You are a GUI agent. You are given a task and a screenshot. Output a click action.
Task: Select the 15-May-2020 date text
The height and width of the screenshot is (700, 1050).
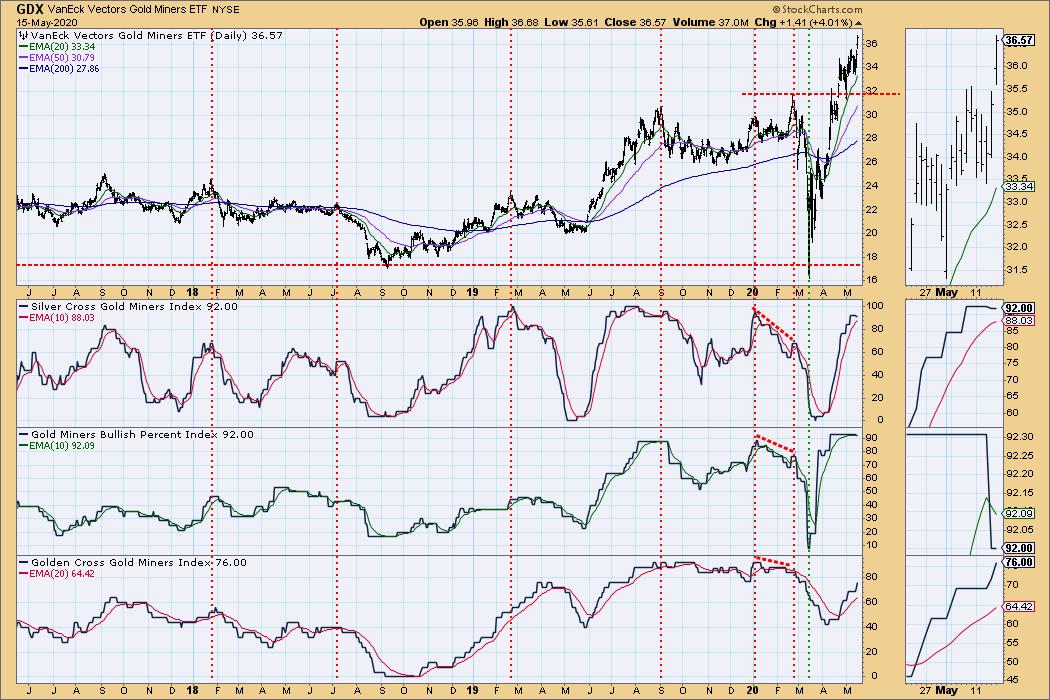coord(47,22)
